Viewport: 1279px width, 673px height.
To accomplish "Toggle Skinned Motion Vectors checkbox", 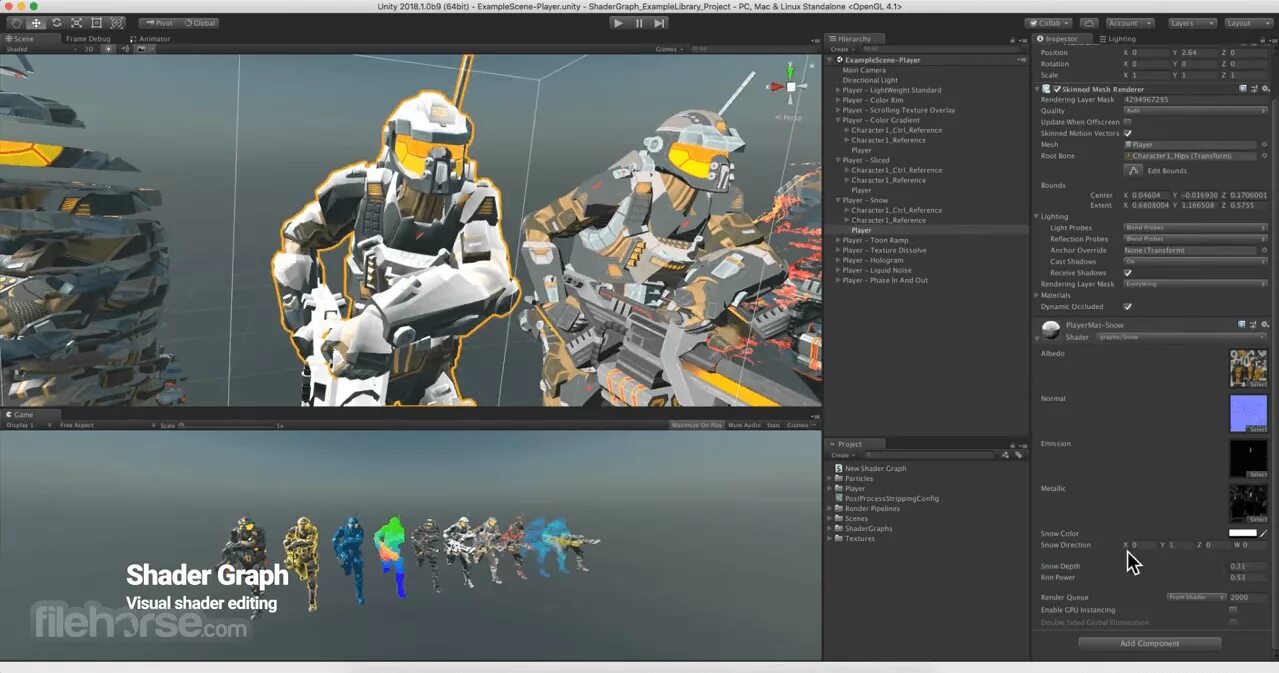I will tap(1128, 133).
